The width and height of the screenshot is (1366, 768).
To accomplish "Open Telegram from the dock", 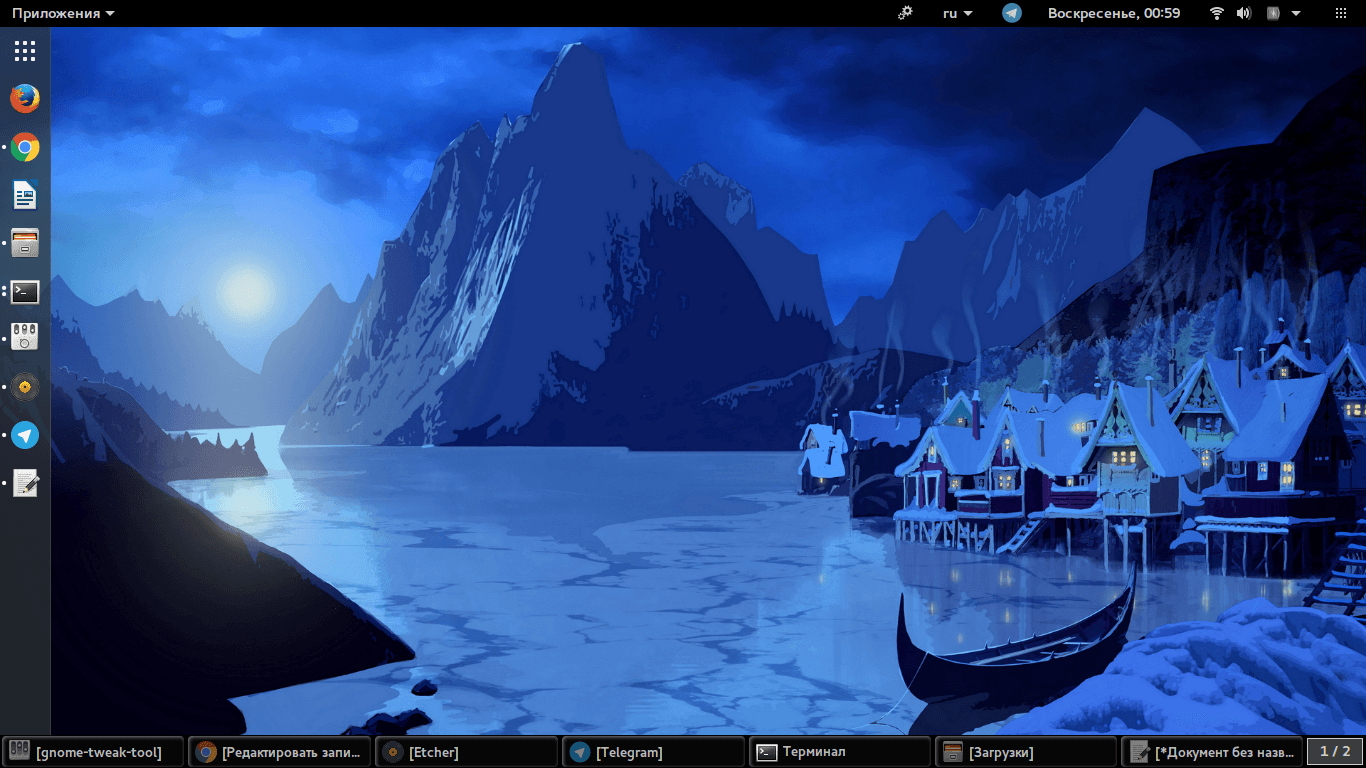I will pyautogui.click(x=25, y=435).
